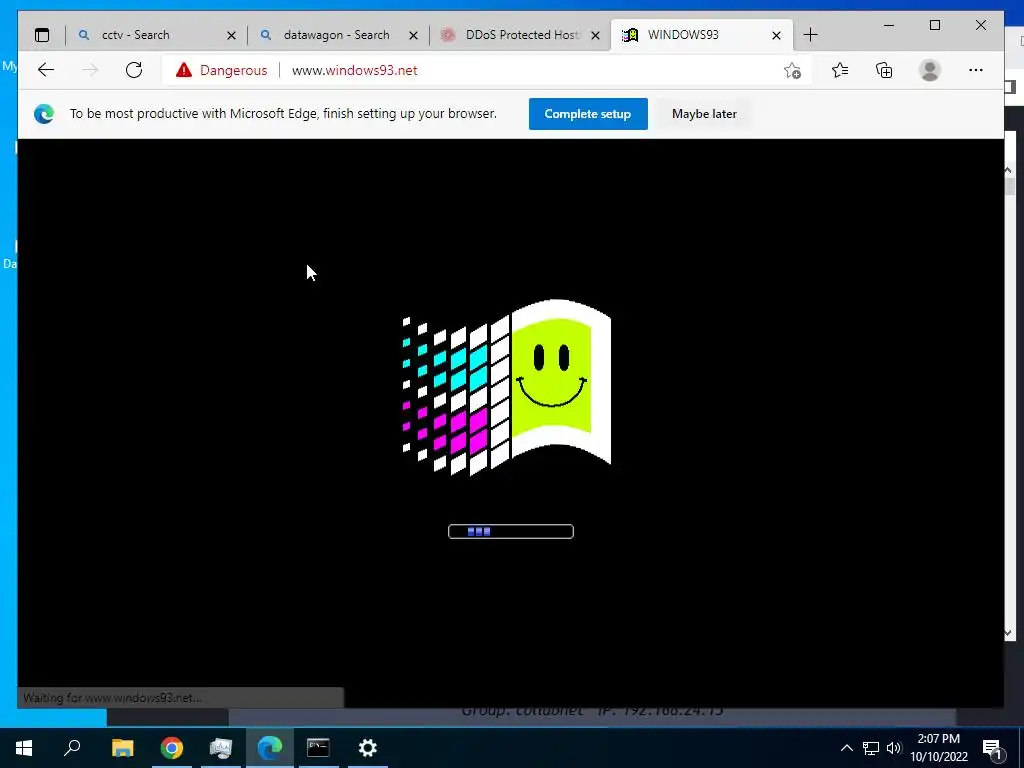Click the red Dangerous warning icon
This screenshot has height=768, width=1024.
tap(184, 70)
